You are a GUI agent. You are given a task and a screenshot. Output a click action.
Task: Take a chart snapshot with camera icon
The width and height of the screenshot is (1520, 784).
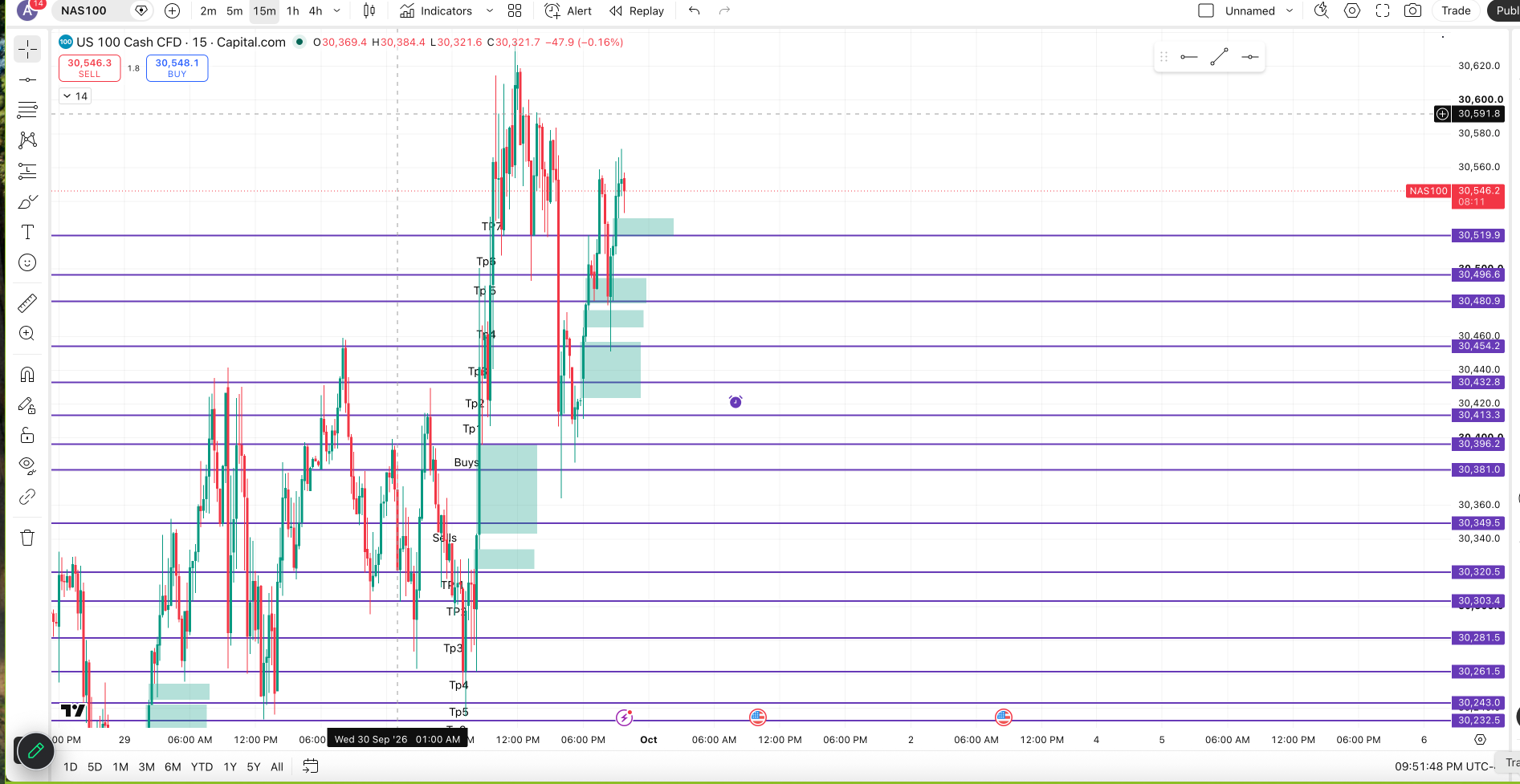pyautogui.click(x=1412, y=10)
